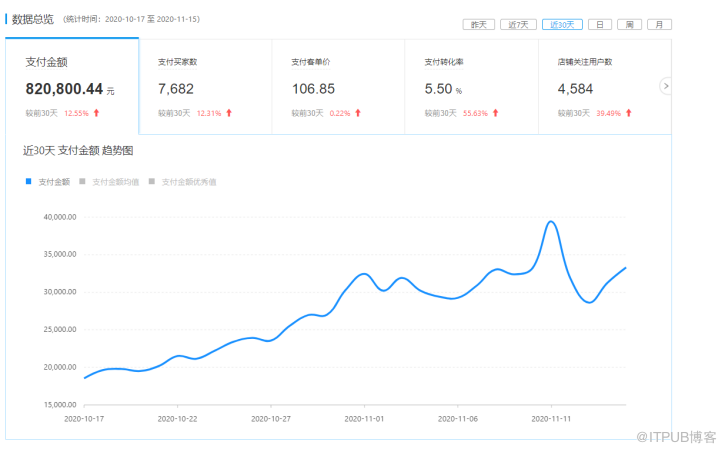Select the 近30天 time range button
Image resolution: width=726 pixels, height=452 pixels.
(562, 24)
